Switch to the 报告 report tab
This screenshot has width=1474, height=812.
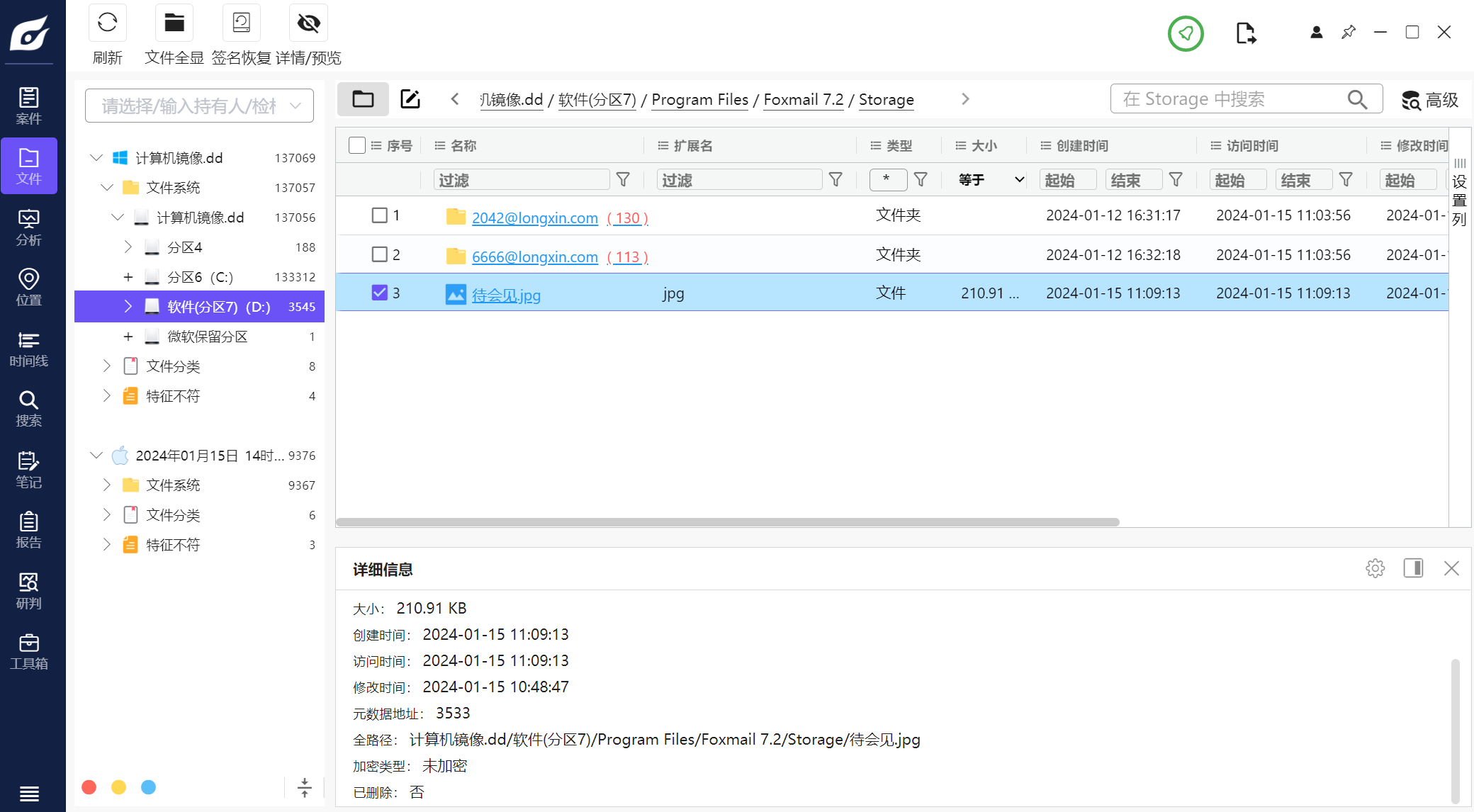[28, 530]
